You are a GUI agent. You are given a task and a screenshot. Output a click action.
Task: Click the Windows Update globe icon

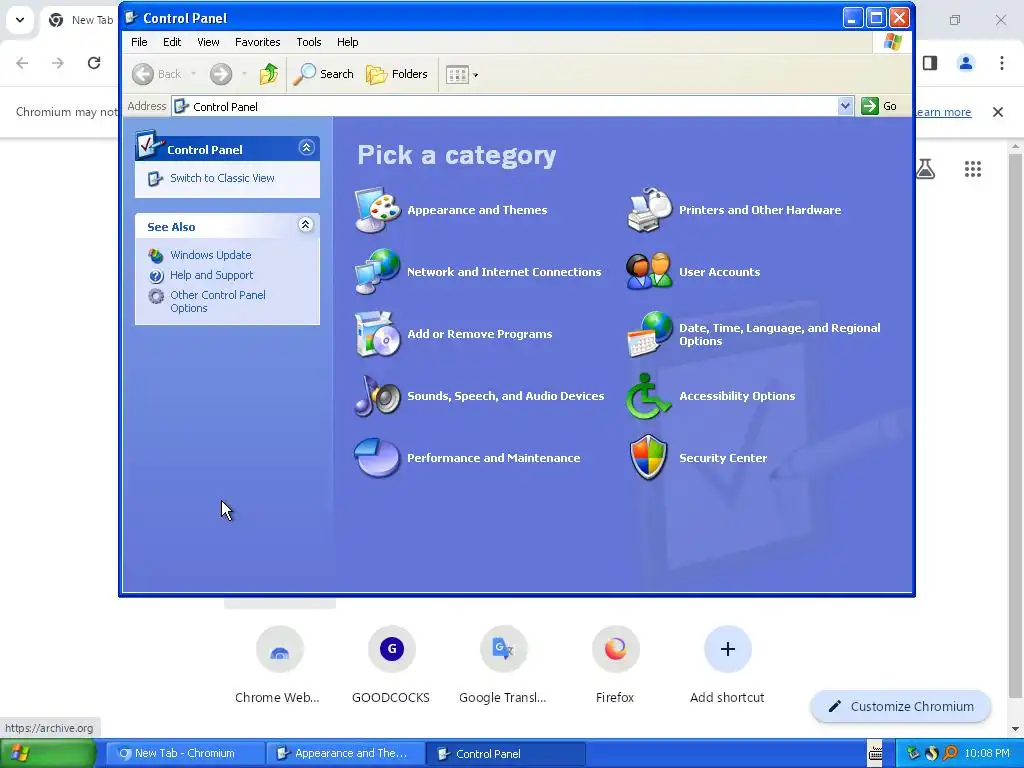pyautogui.click(x=155, y=255)
